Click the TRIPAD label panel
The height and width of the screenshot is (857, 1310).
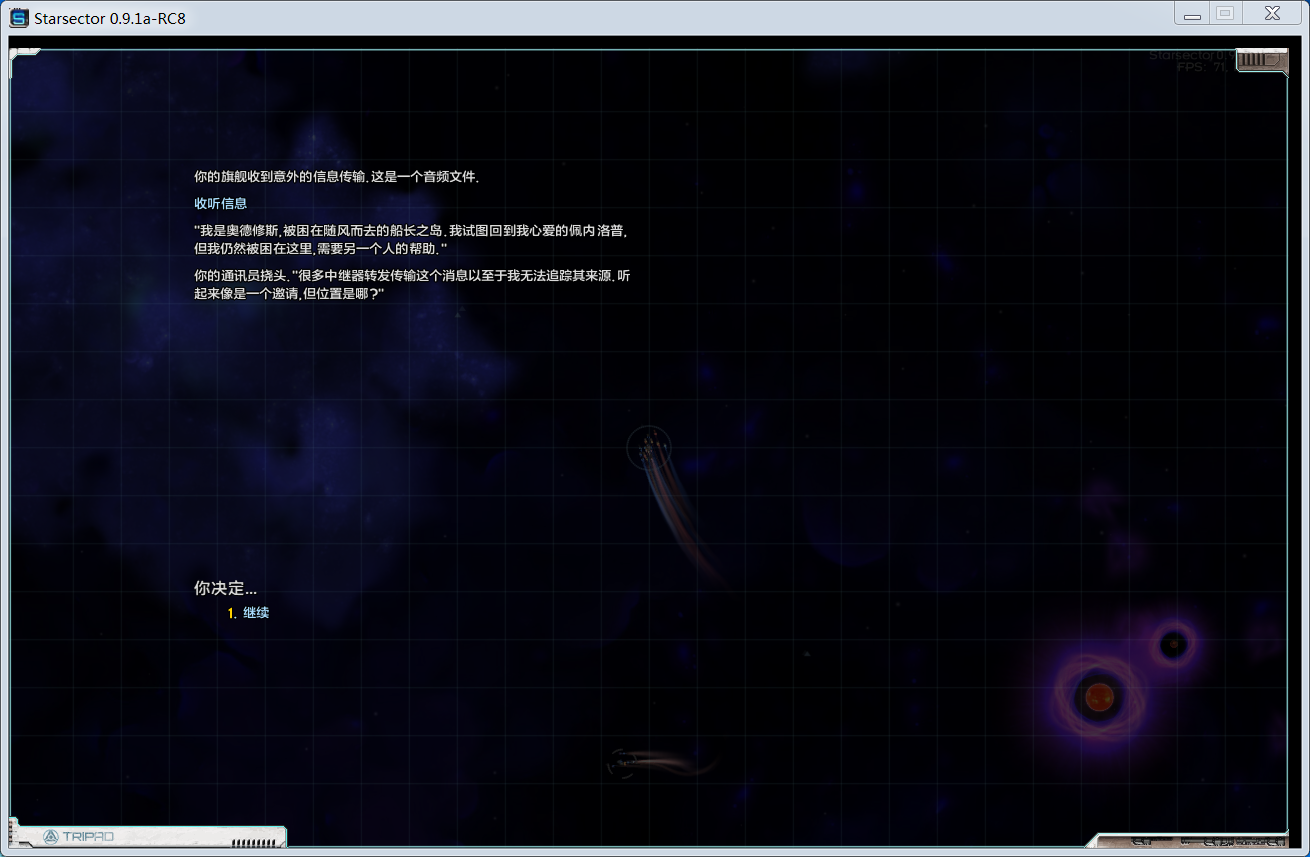(x=88, y=836)
